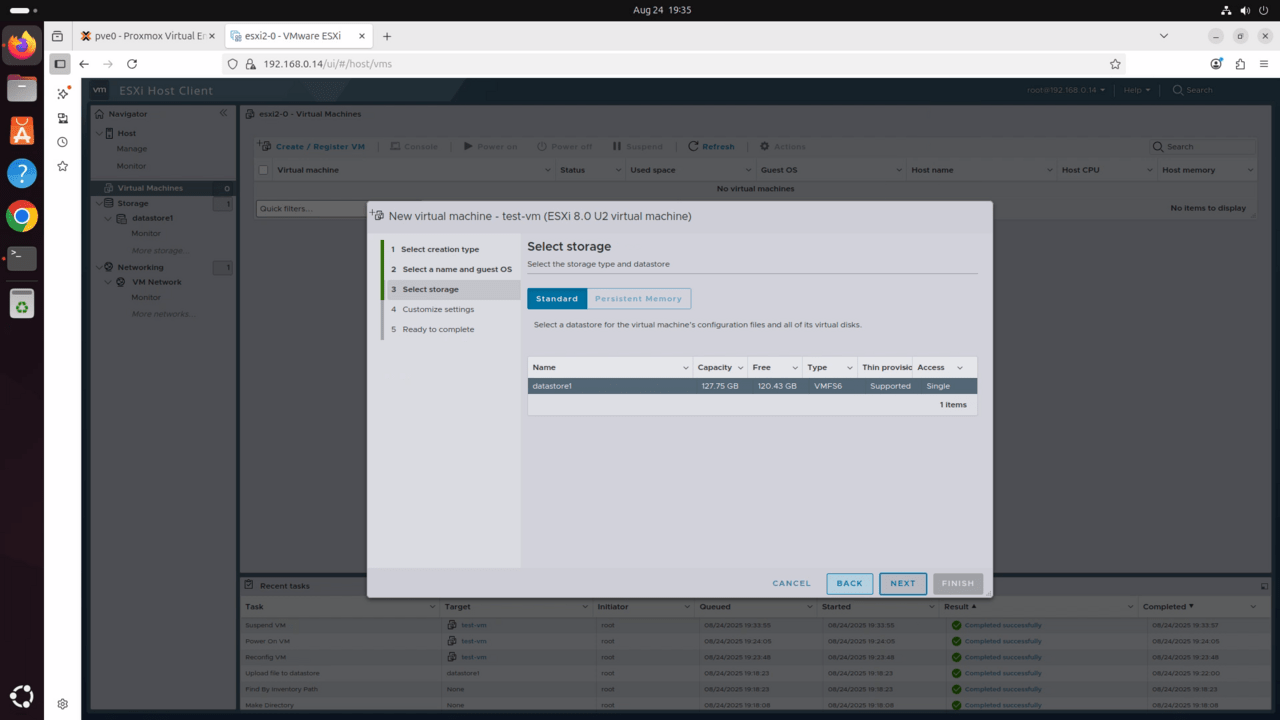1280x720 pixels.
Task: Open the Capacity column dropdown arrow
Action: (740, 368)
